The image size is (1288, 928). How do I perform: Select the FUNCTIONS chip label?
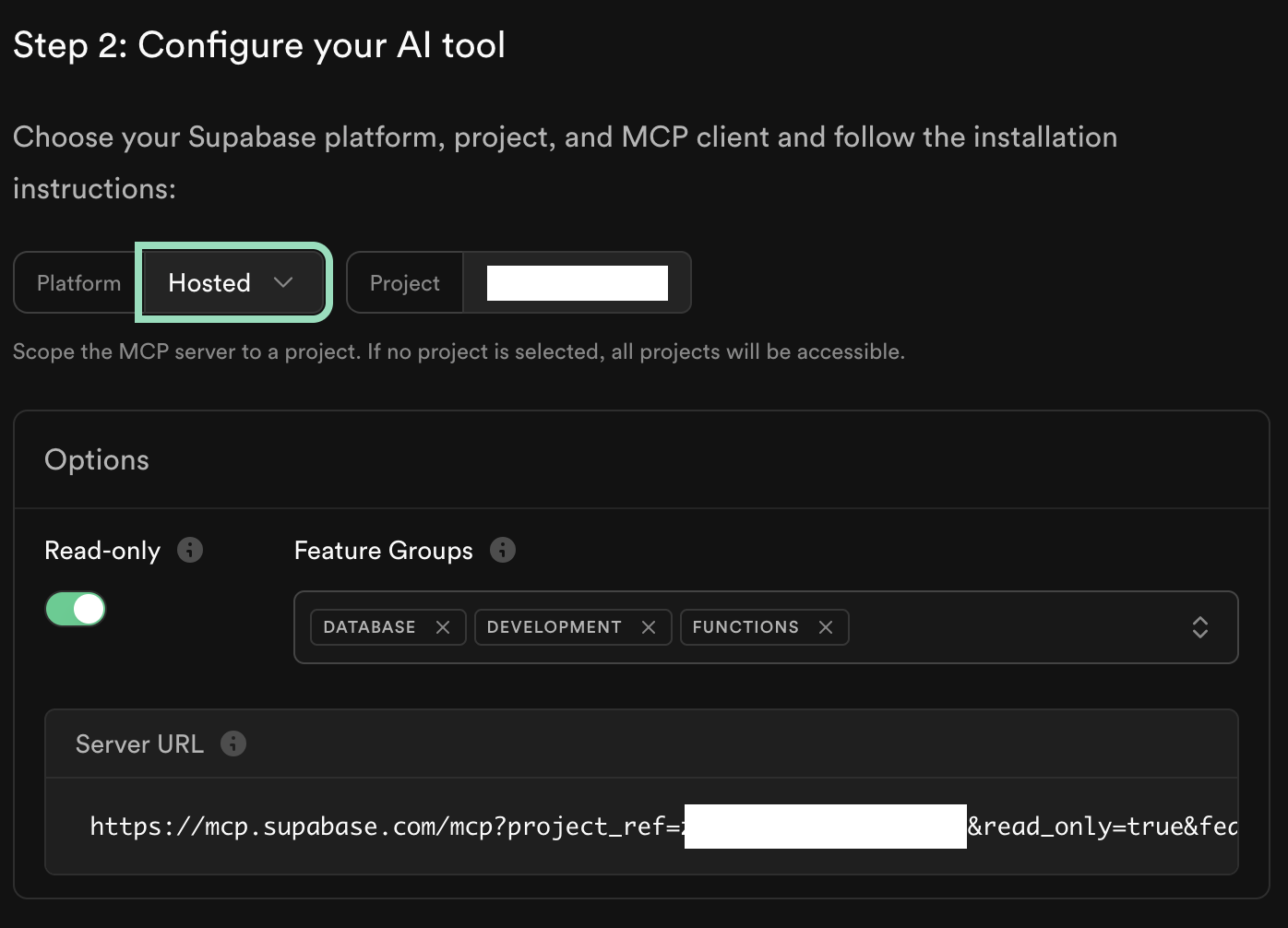click(x=745, y=627)
